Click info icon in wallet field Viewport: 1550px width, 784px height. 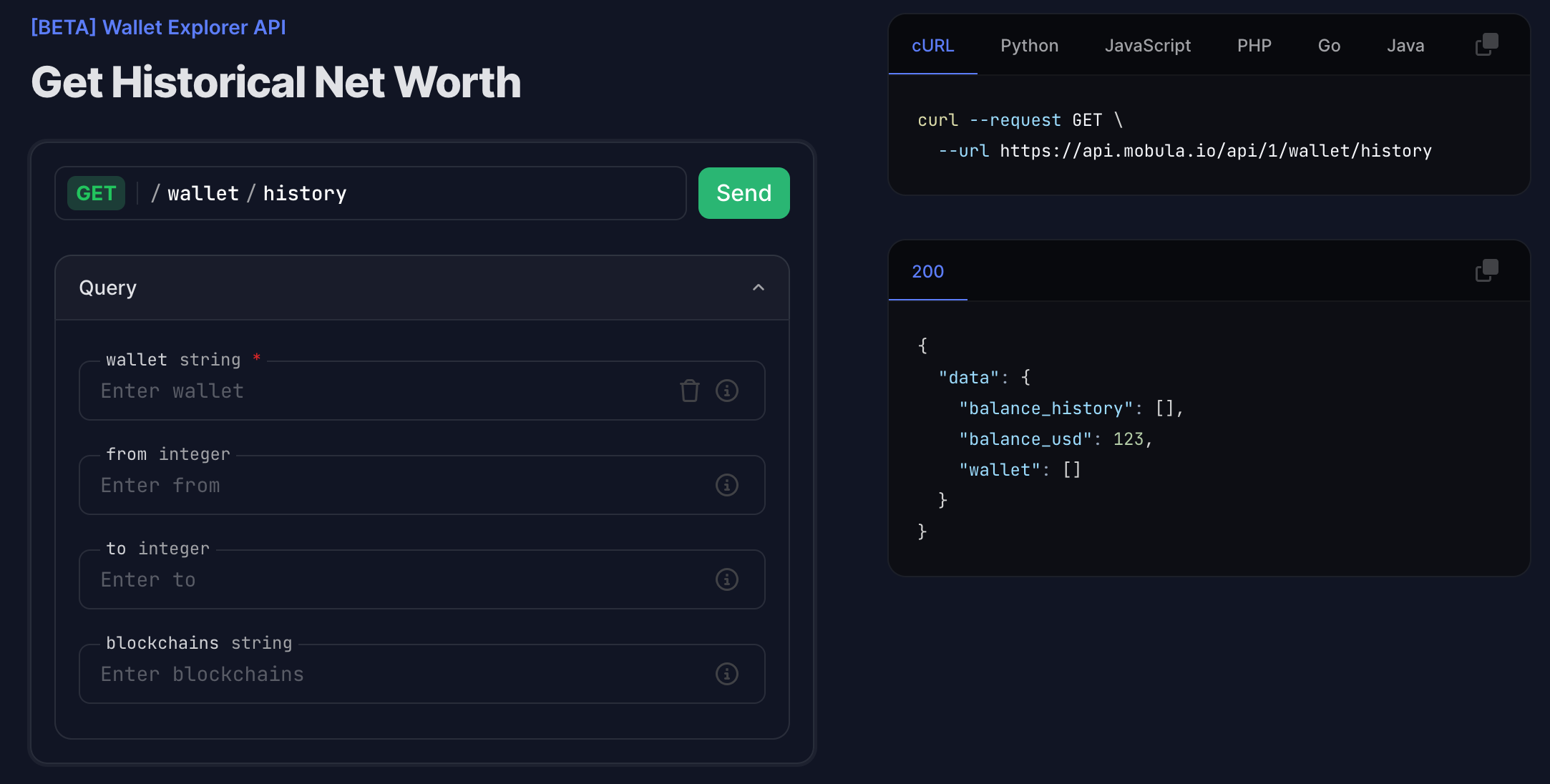click(x=726, y=391)
